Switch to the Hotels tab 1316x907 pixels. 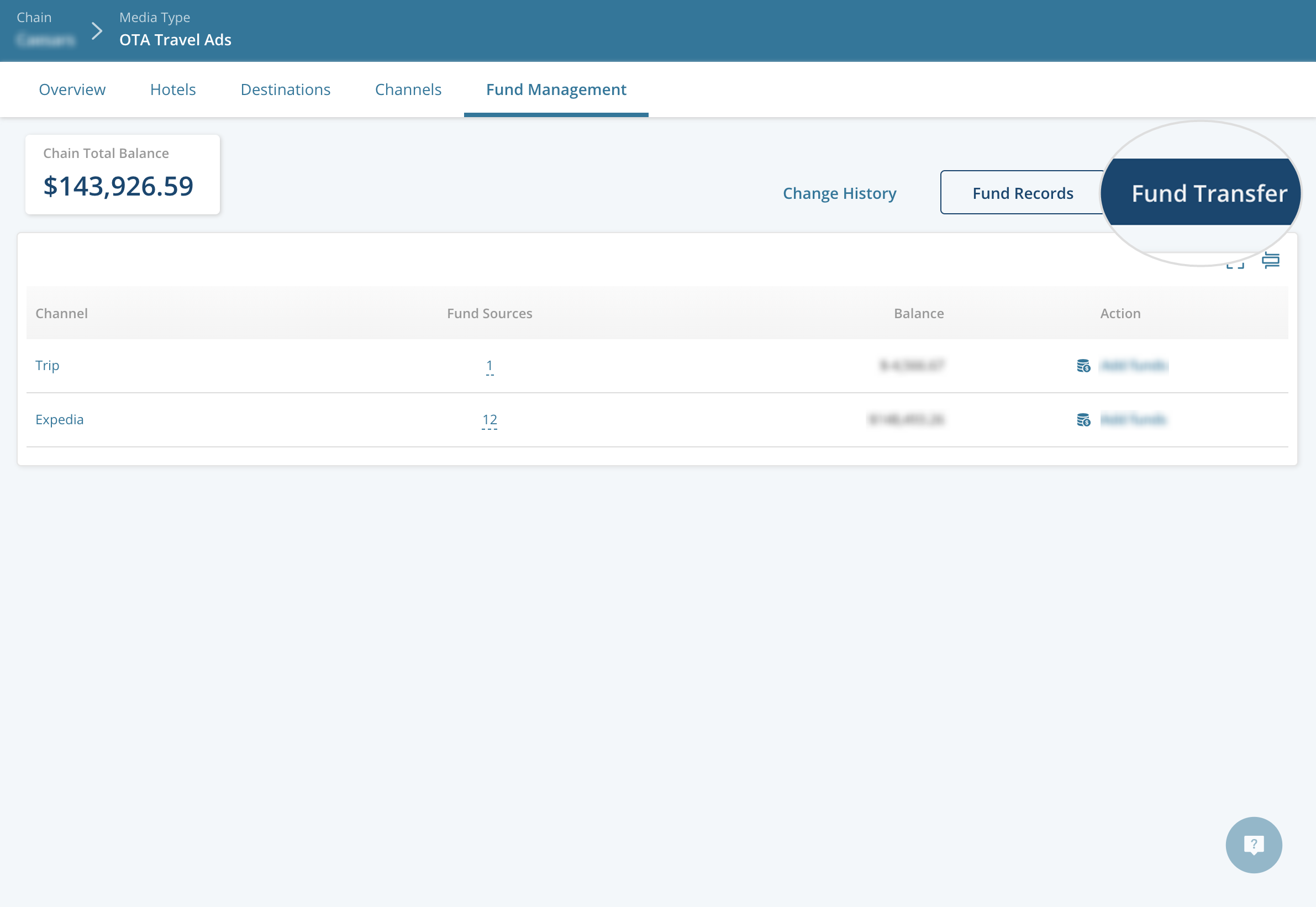[173, 89]
